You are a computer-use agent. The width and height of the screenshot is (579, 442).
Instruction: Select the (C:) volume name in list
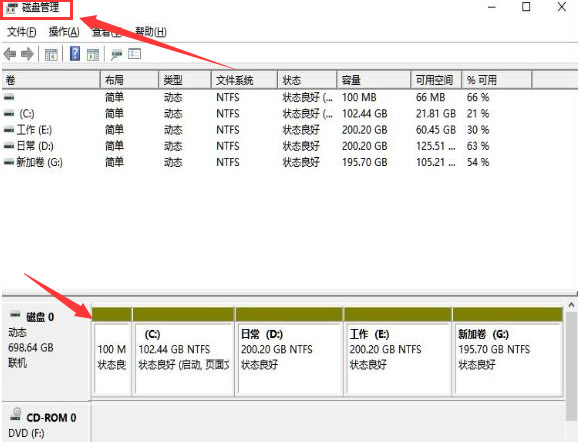point(27,114)
